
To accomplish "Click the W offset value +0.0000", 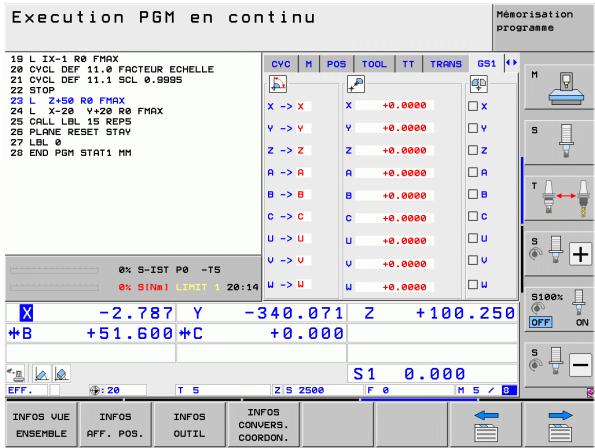I will point(395,287).
